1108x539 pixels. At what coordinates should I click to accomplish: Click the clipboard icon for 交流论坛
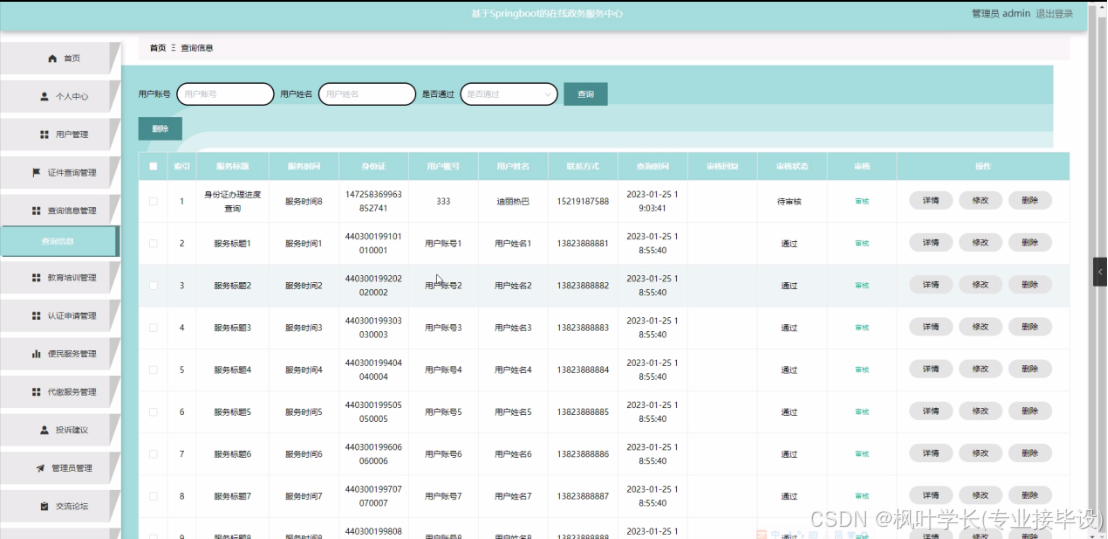[45, 507]
